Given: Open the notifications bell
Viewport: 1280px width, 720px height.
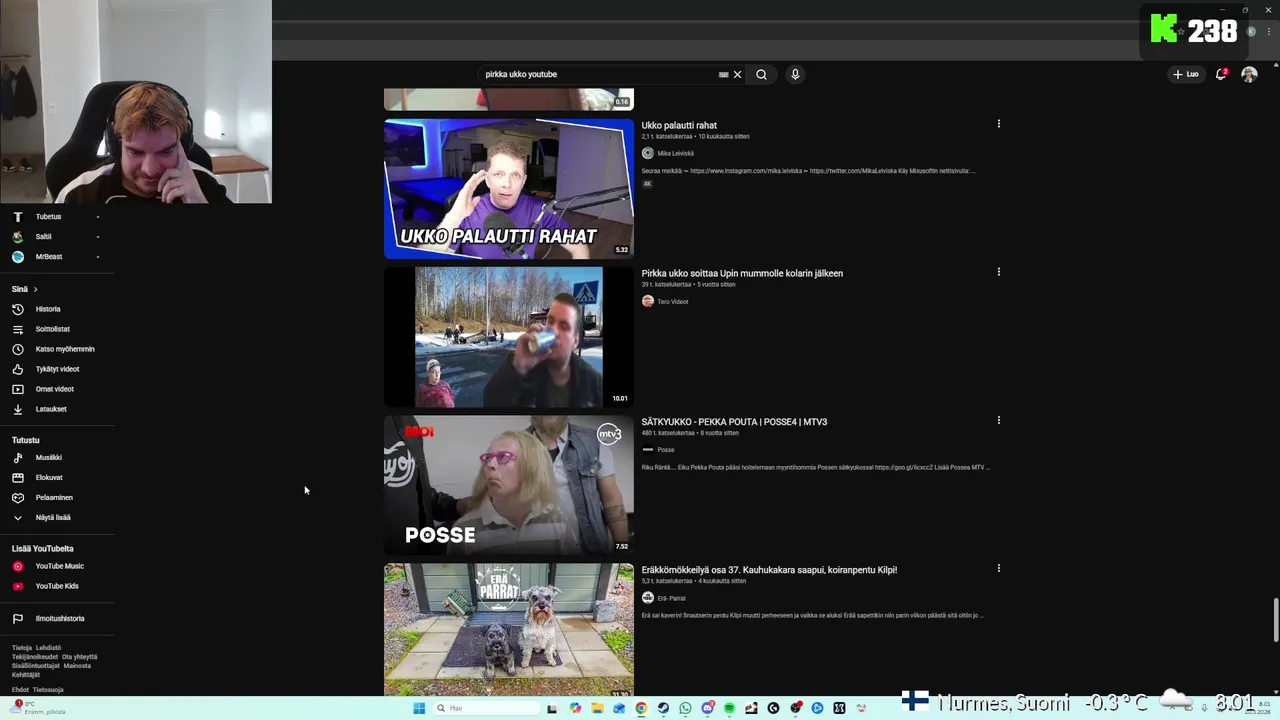Looking at the screenshot, I should click(1221, 74).
